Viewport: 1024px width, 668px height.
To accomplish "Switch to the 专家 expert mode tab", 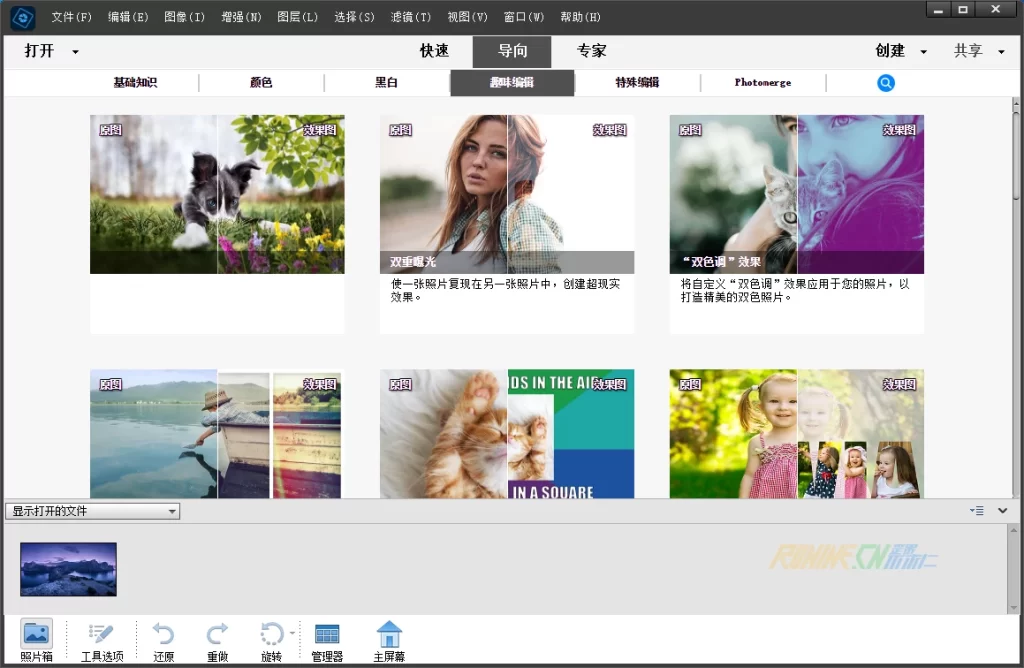I will [x=591, y=51].
